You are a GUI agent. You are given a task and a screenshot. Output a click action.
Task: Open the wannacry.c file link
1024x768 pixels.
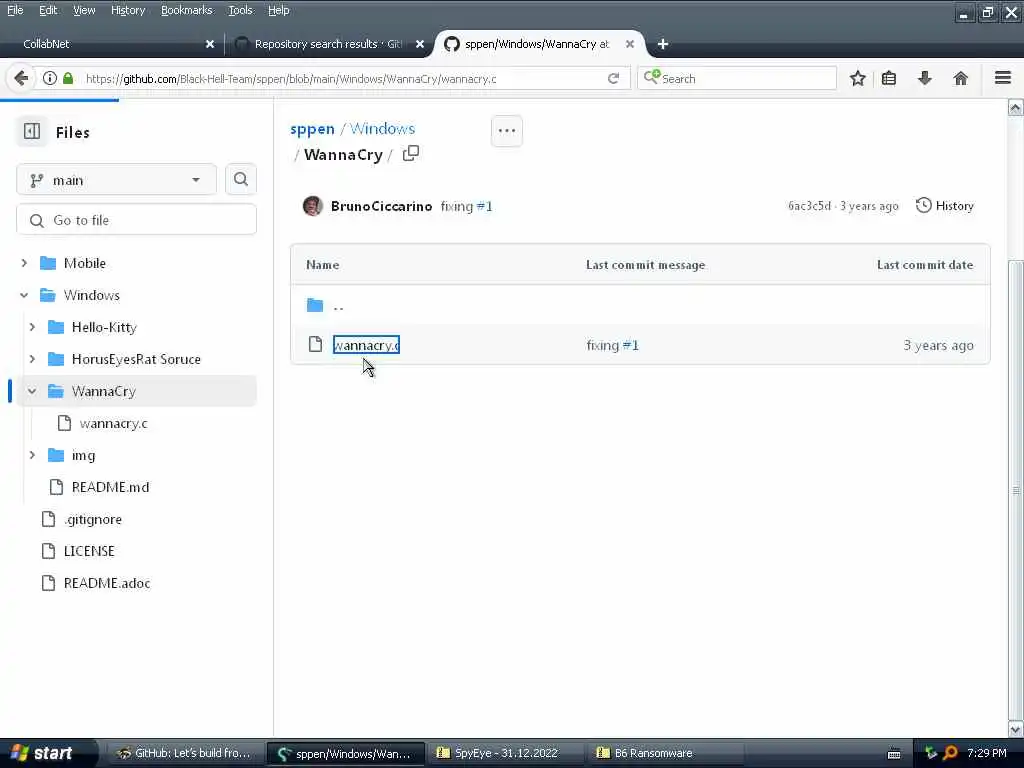coord(366,345)
